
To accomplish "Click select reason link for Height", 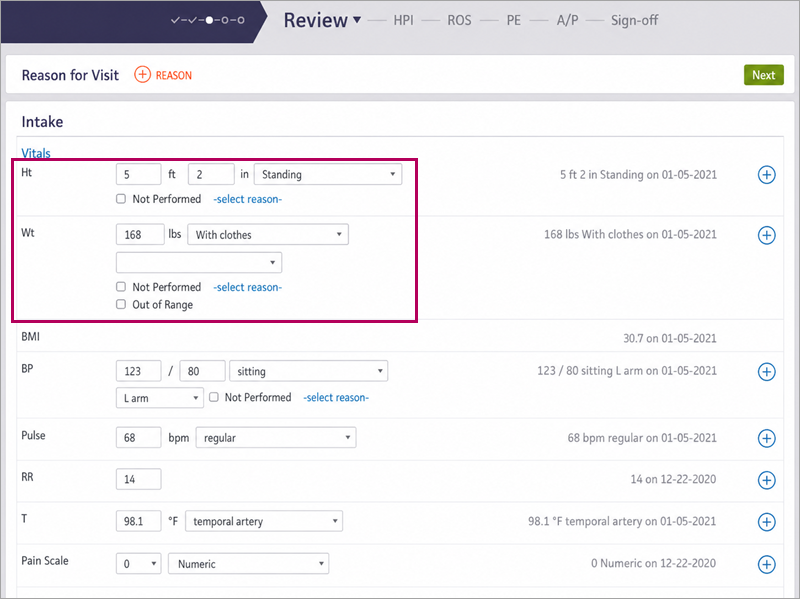I will [247, 199].
